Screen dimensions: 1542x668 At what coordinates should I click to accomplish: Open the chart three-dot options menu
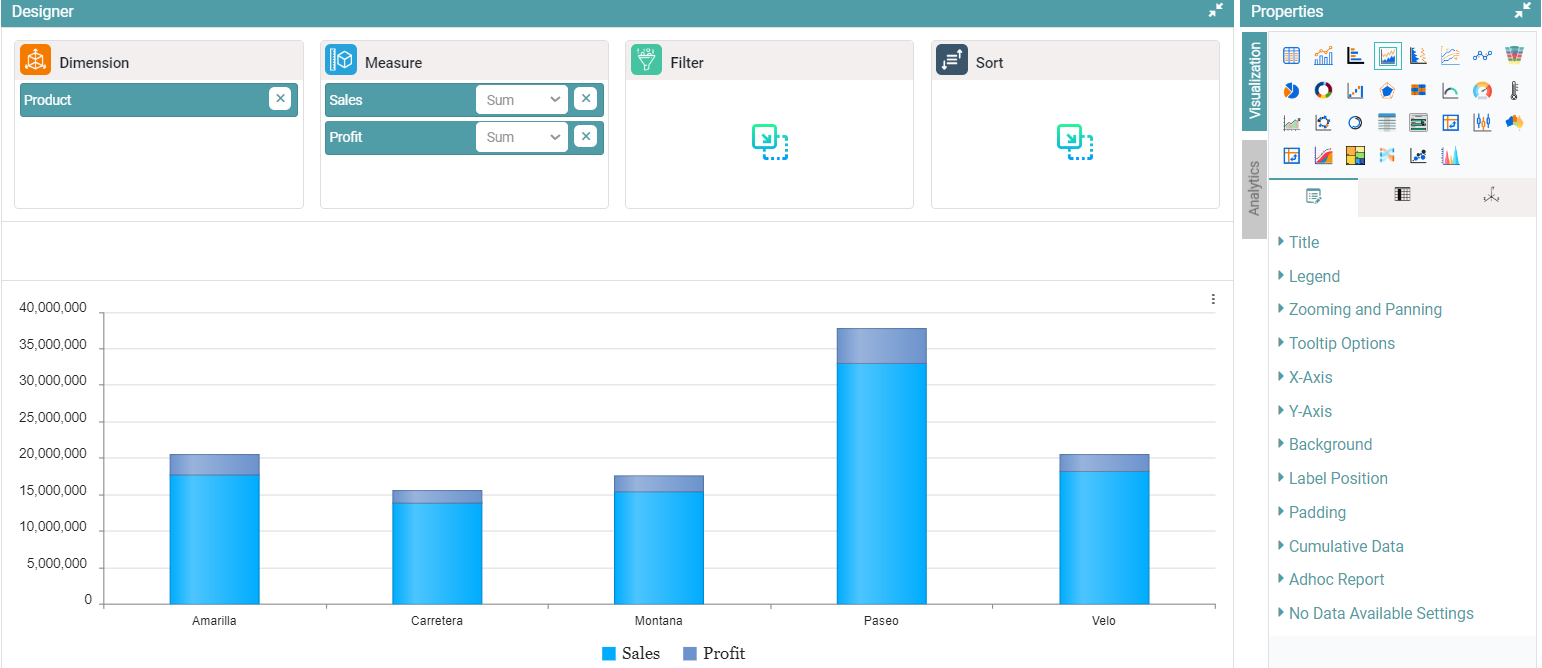pos(1213,299)
